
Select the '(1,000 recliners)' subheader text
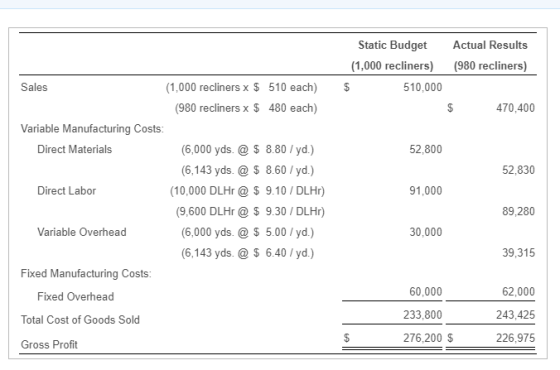pyautogui.click(x=392, y=66)
